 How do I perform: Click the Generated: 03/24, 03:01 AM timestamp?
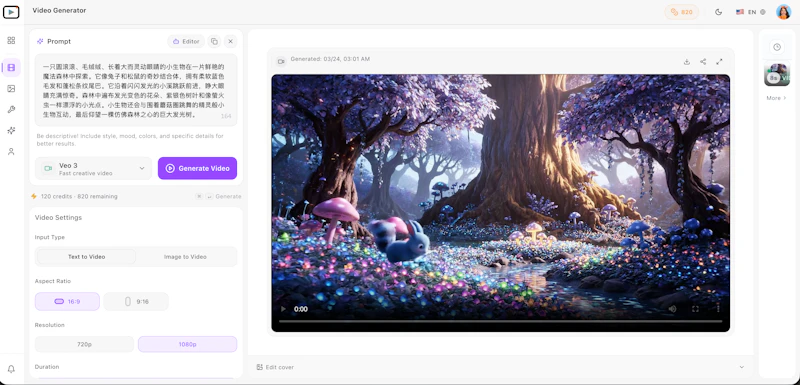tap(330, 59)
